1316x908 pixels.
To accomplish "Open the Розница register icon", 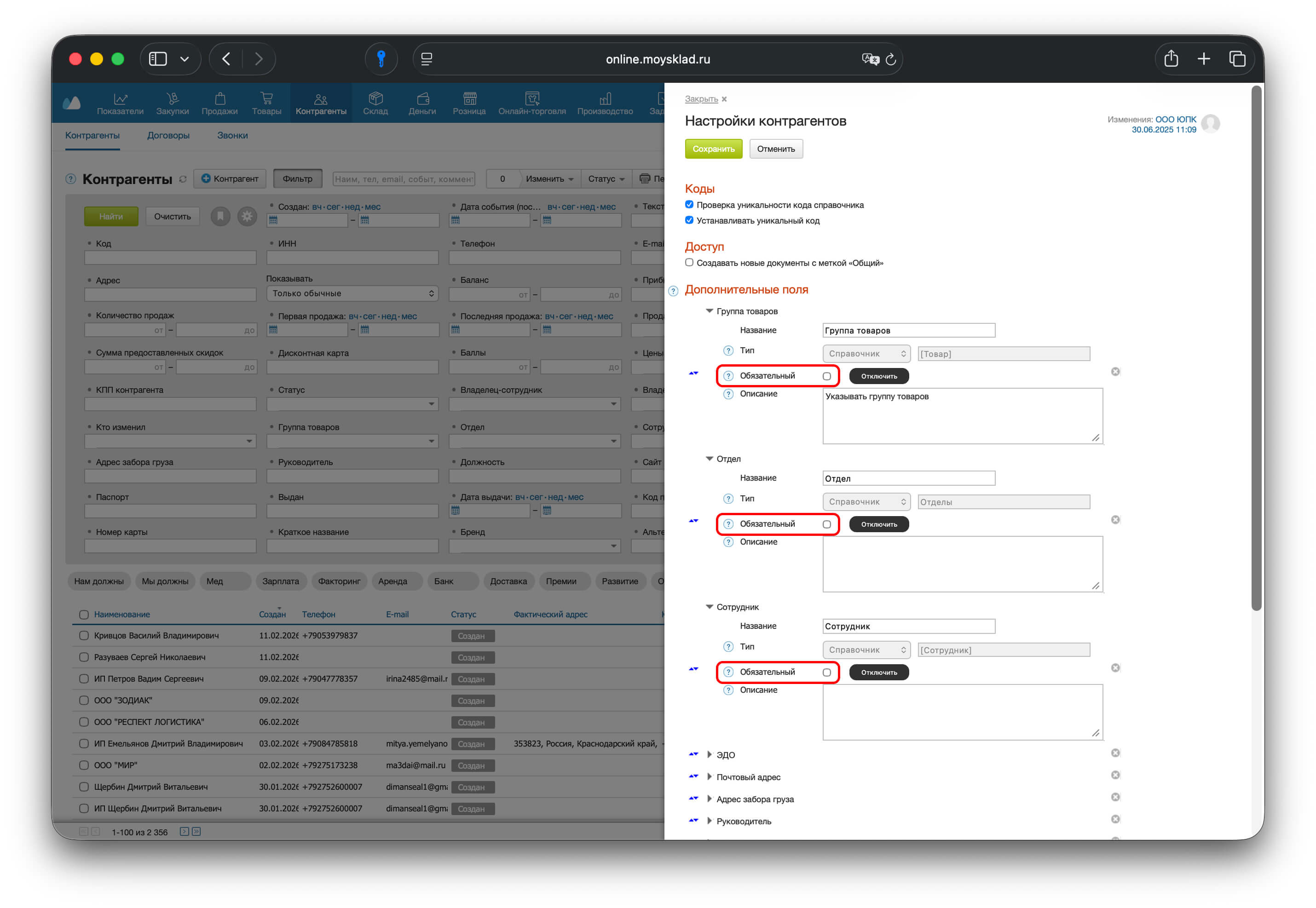I will tap(469, 99).
